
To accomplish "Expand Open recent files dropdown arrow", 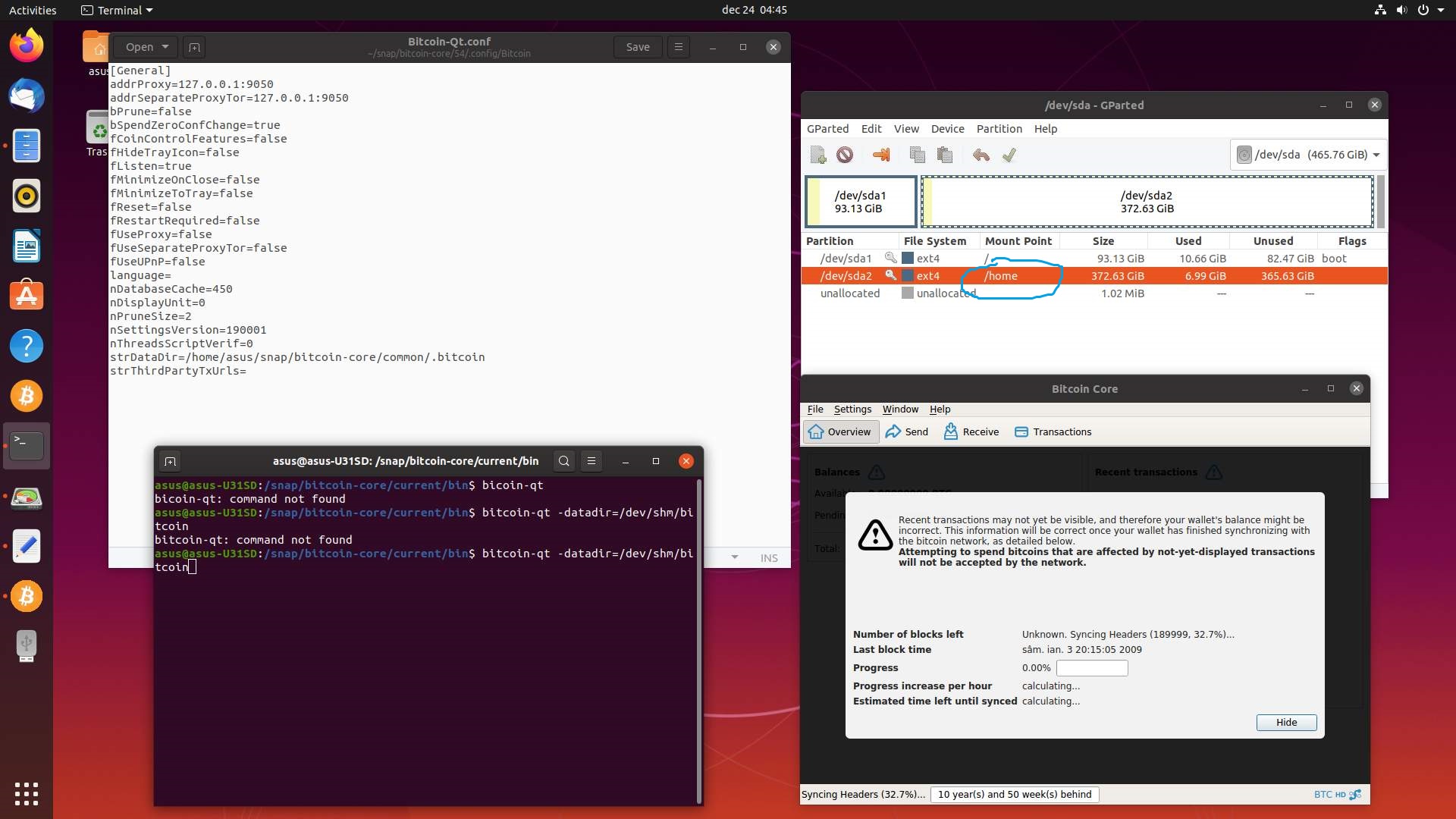I will [x=165, y=47].
